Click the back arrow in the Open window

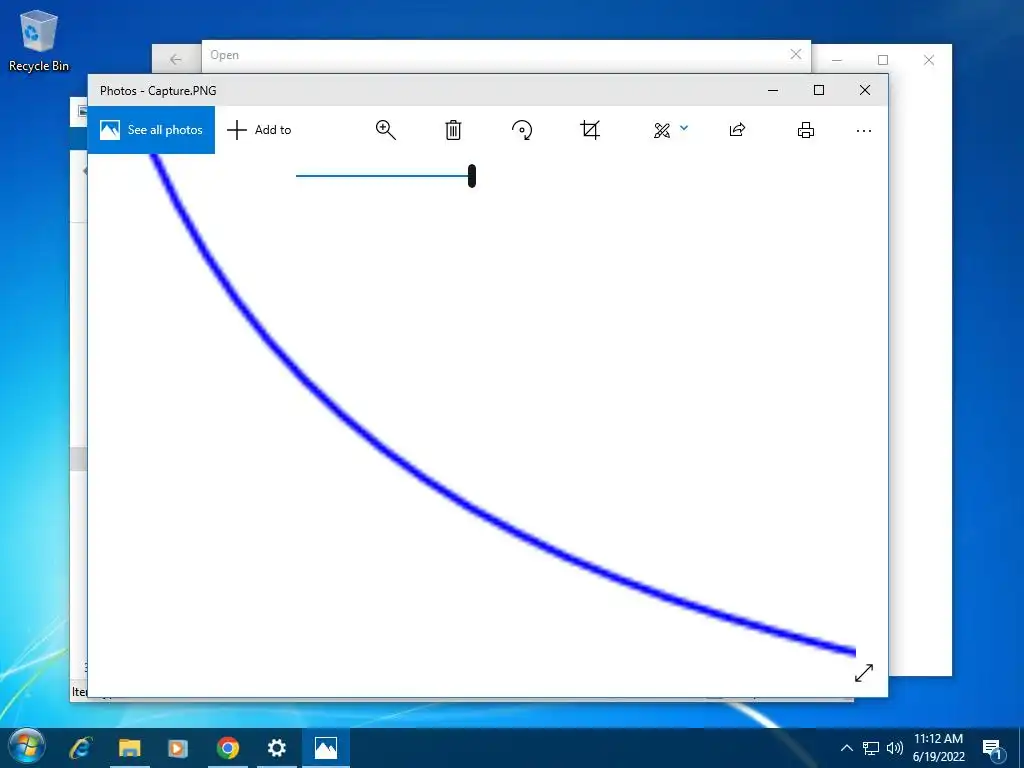176,59
